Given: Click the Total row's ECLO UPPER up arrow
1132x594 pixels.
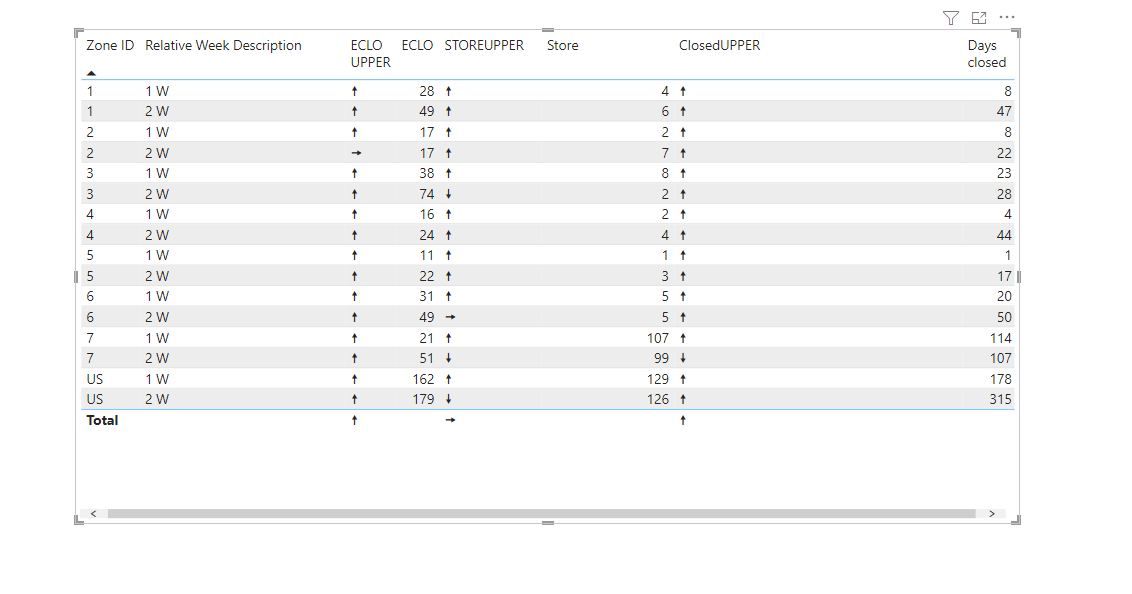Looking at the screenshot, I should pyautogui.click(x=354, y=420).
